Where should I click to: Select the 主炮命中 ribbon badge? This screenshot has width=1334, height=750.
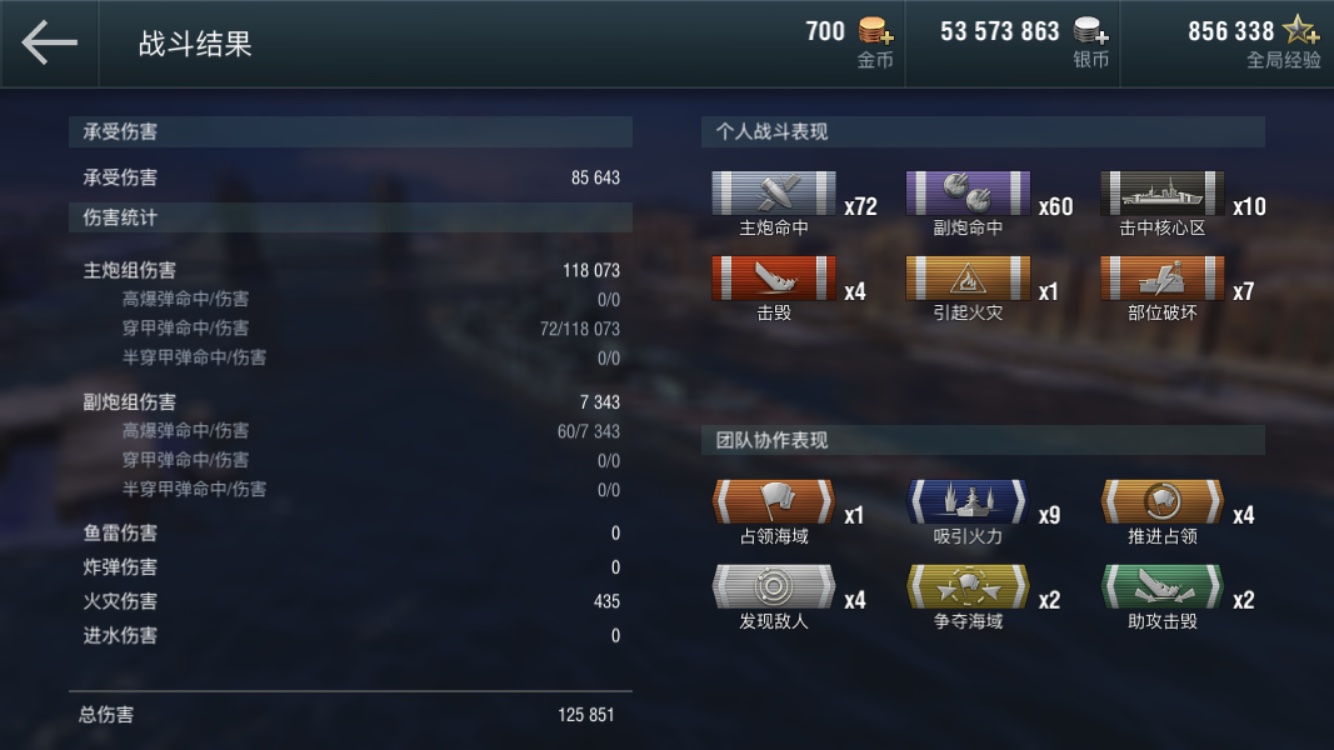pyautogui.click(x=773, y=193)
